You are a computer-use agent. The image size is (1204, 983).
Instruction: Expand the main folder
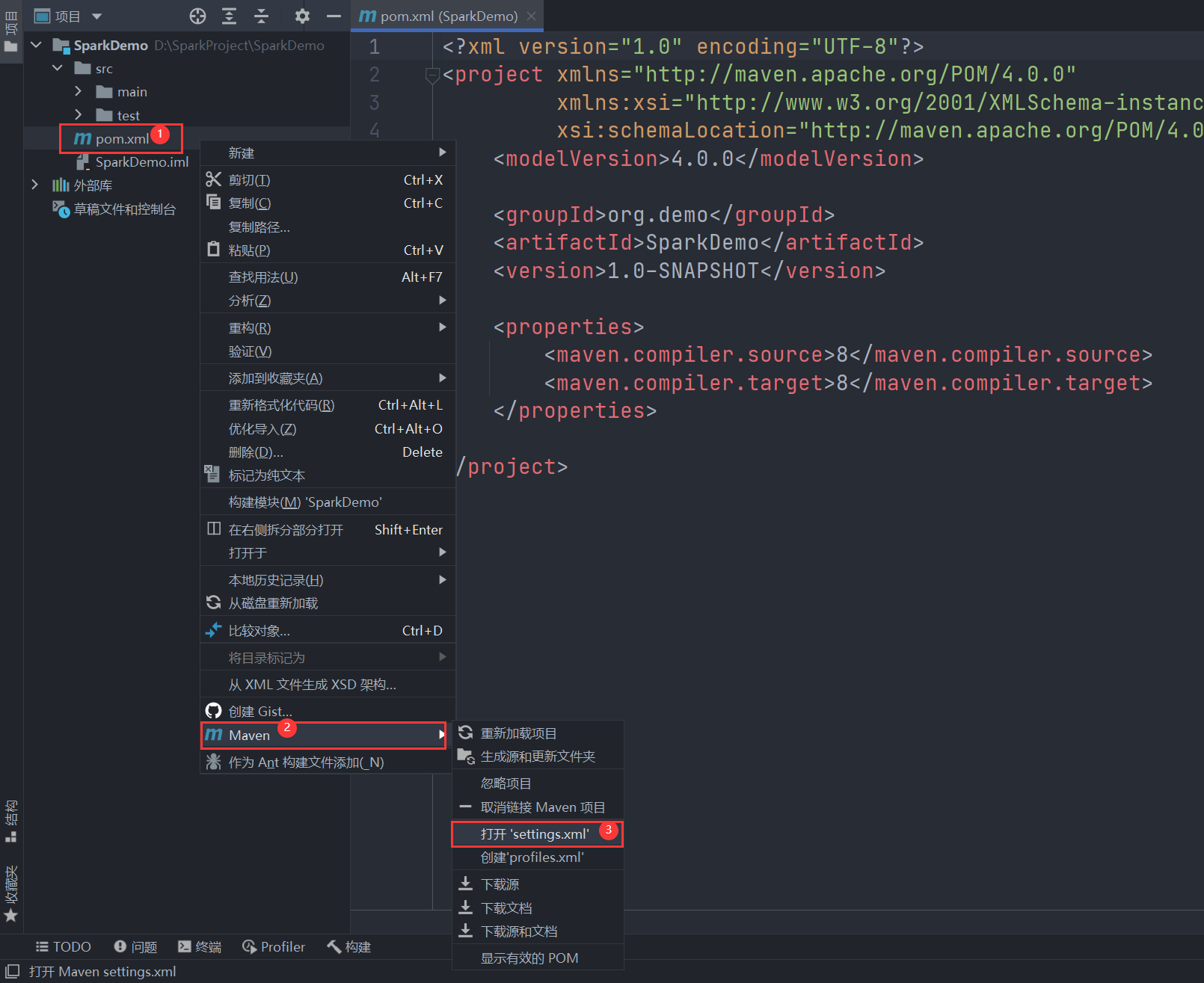coord(79,91)
